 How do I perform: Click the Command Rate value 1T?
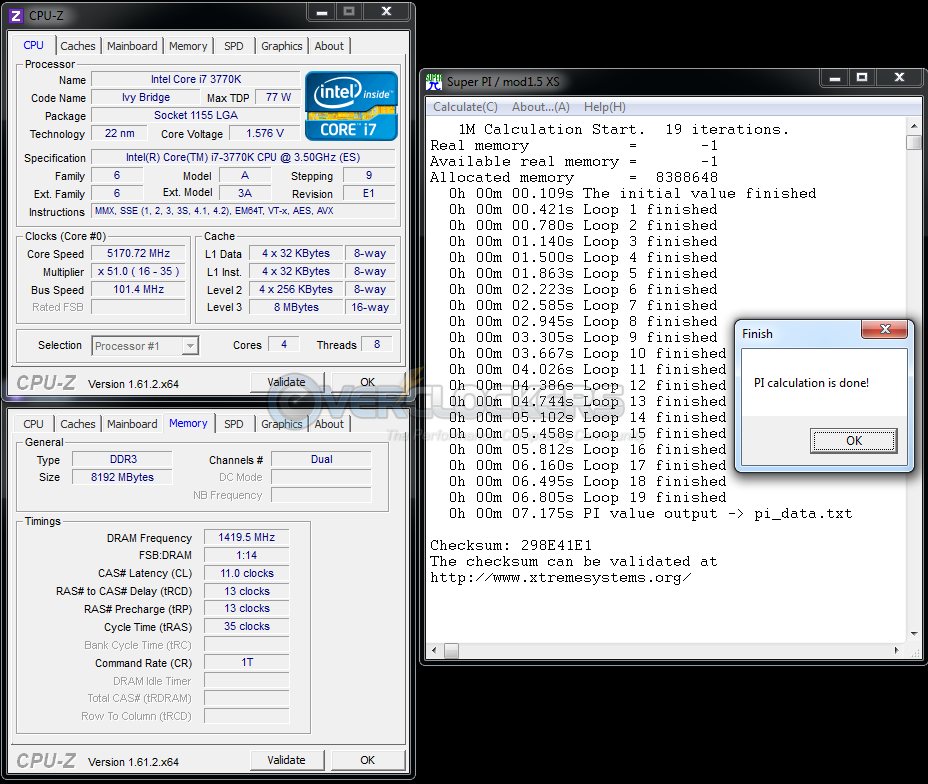[246, 663]
